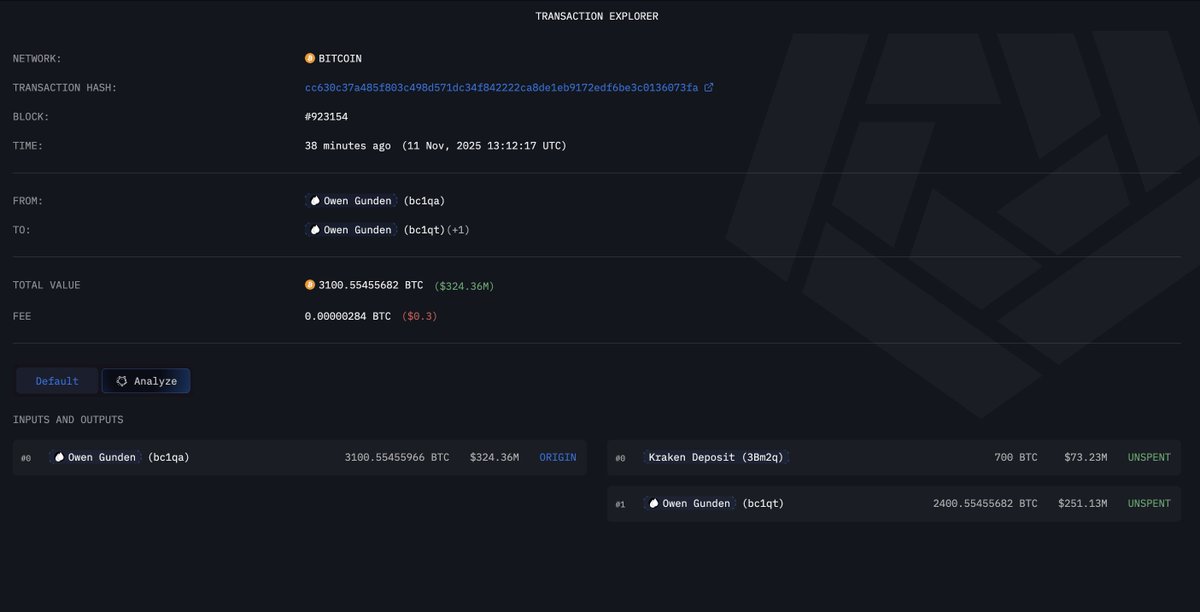Click the $324.36M green value indicator
Viewport: 1200px width, 612px height.
(x=463, y=284)
